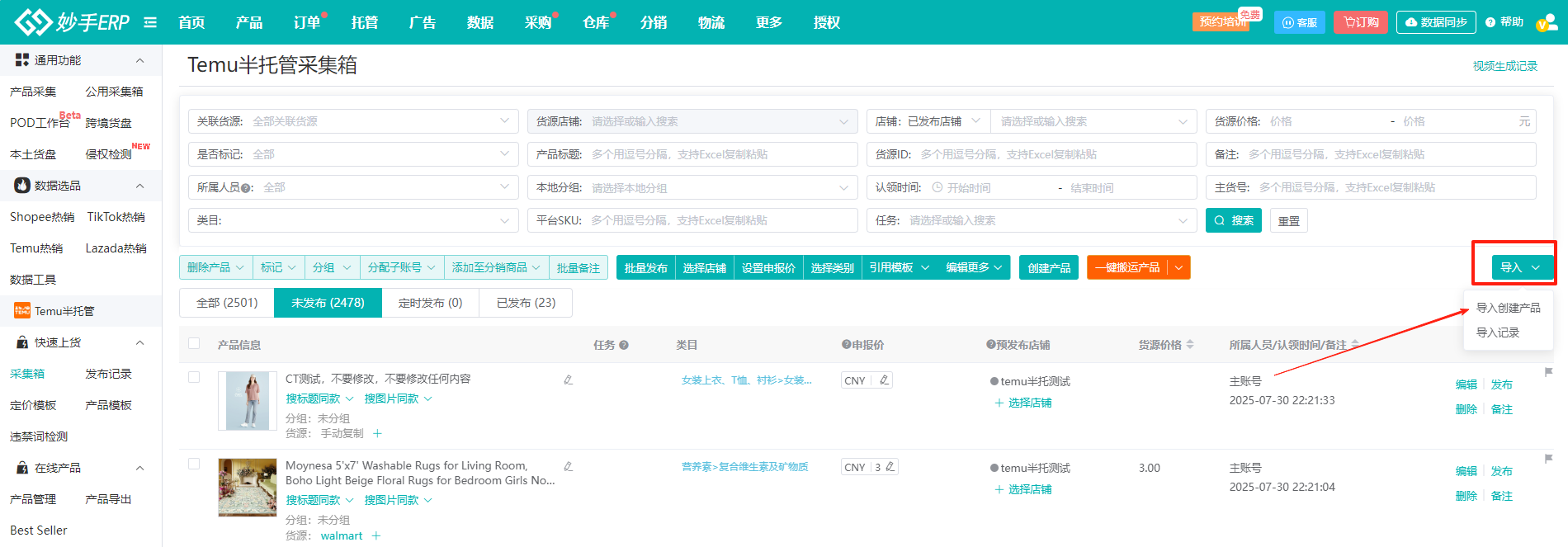
Task: Click the Temu半托管 sidebar icon
Action: (22, 310)
